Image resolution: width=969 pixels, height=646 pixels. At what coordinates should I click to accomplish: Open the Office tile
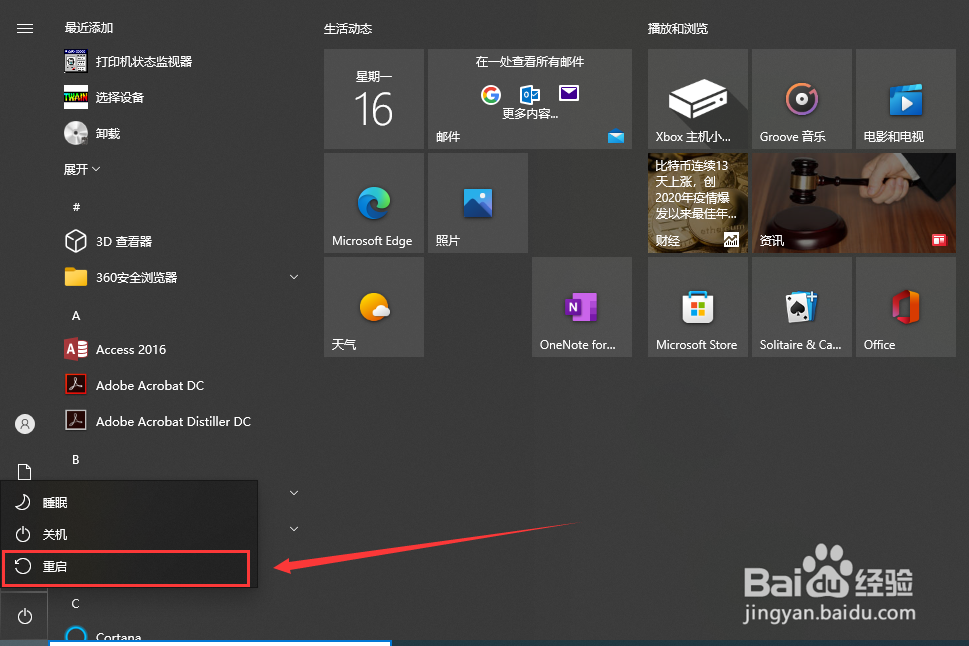[905, 307]
